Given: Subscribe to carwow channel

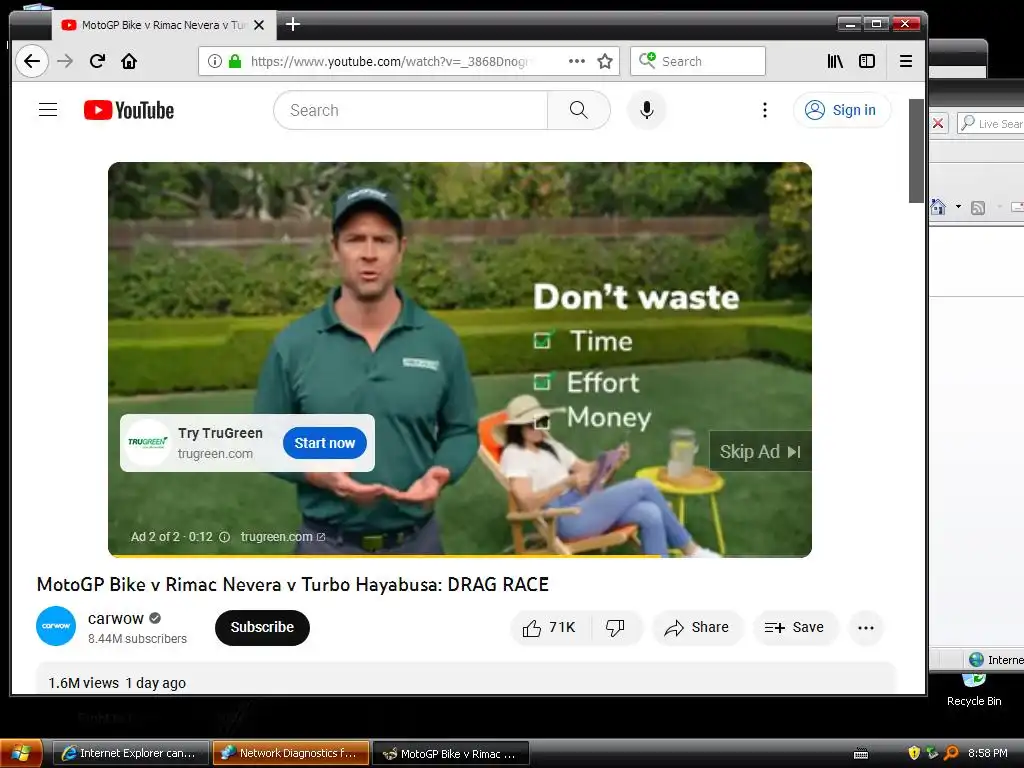Looking at the screenshot, I should coord(262,628).
